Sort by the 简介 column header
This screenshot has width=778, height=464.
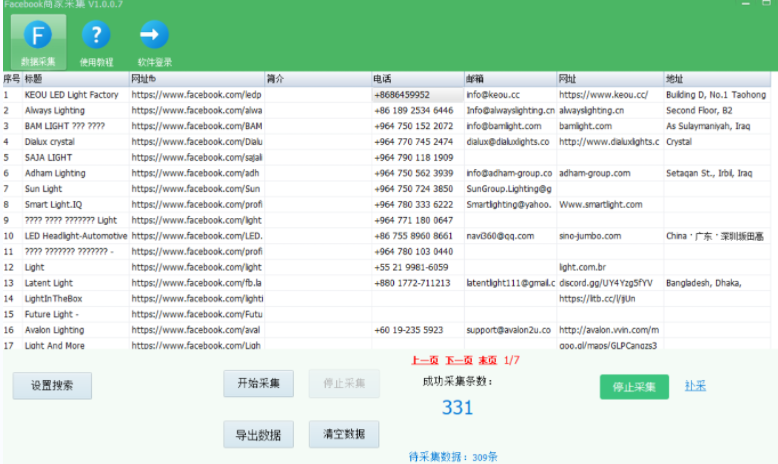[318, 79]
